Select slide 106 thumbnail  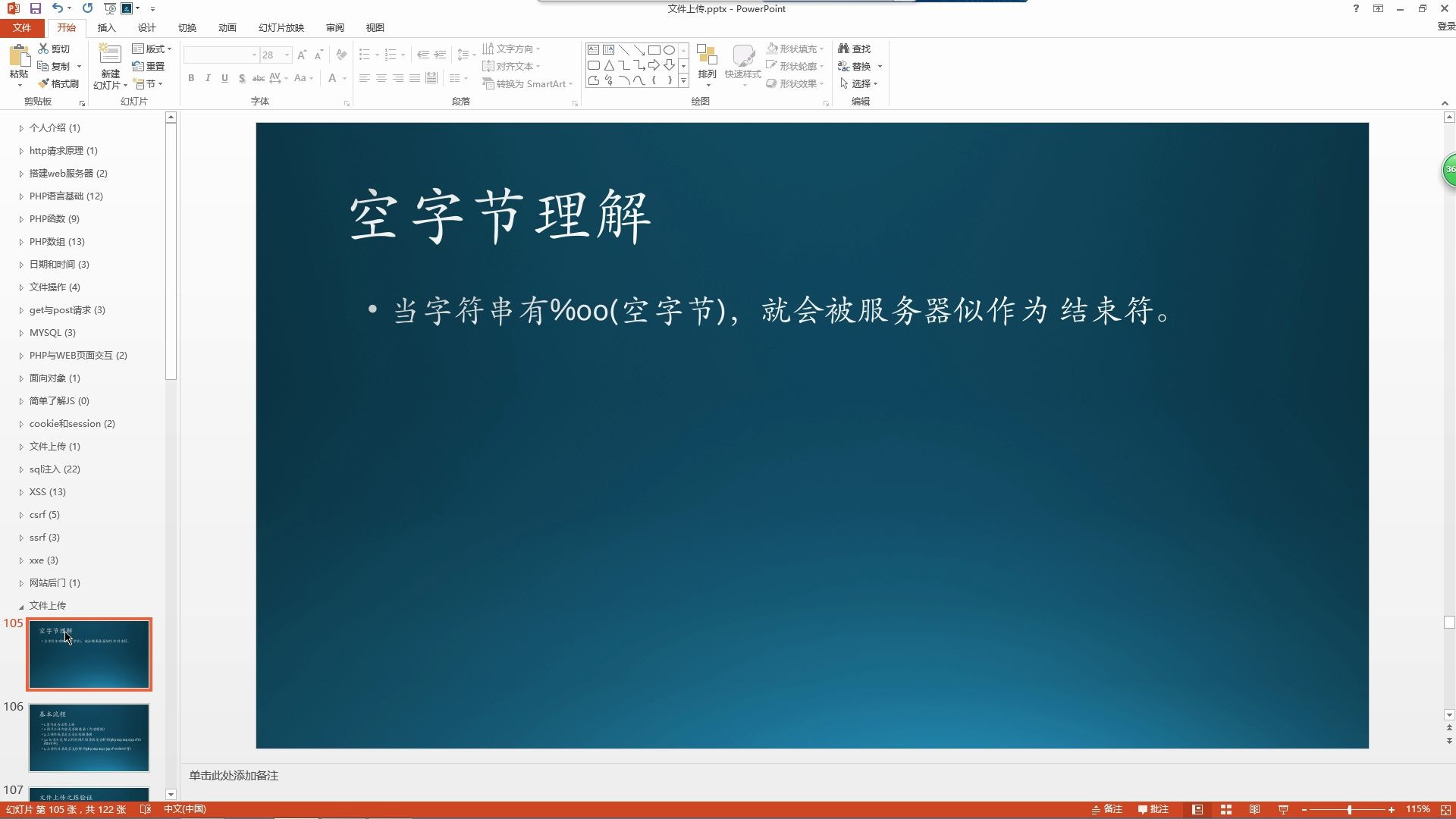89,736
